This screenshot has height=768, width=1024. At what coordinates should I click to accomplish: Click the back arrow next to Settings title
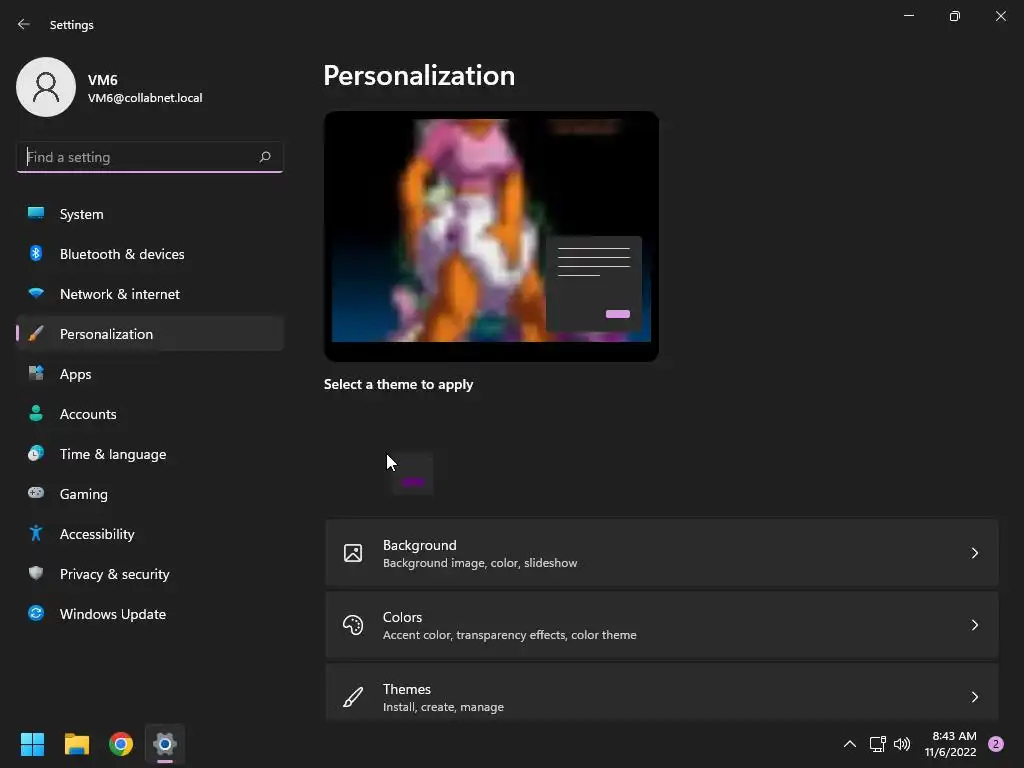pyautogui.click(x=24, y=24)
